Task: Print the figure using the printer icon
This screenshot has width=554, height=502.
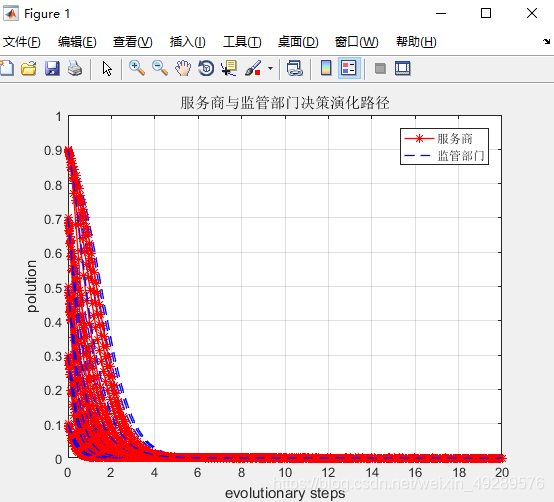Action: click(x=75, y=68)
